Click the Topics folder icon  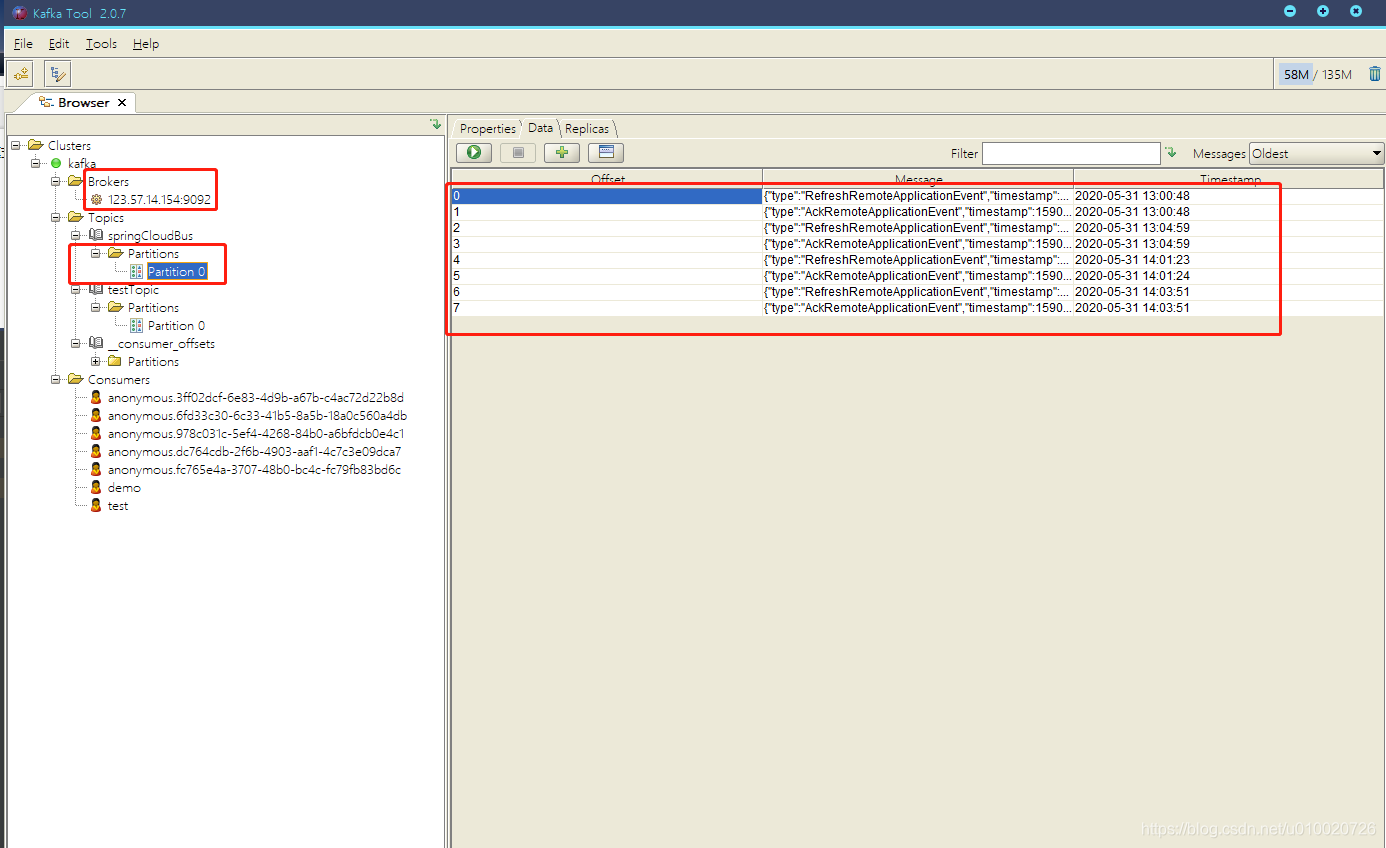(x=76, y=217)
